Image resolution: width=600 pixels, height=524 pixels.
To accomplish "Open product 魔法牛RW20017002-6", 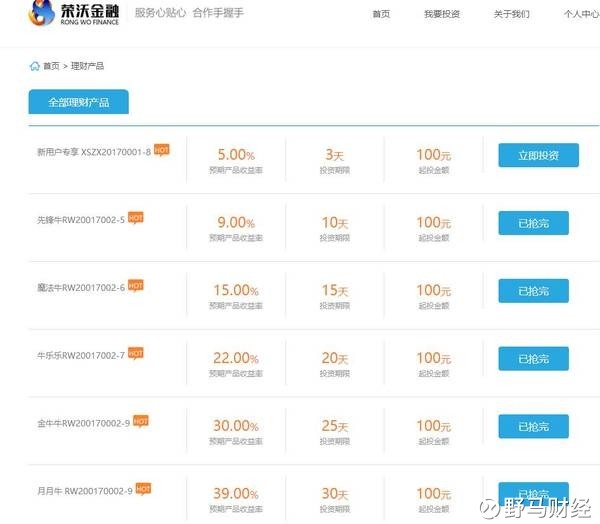I will (81, 288).
